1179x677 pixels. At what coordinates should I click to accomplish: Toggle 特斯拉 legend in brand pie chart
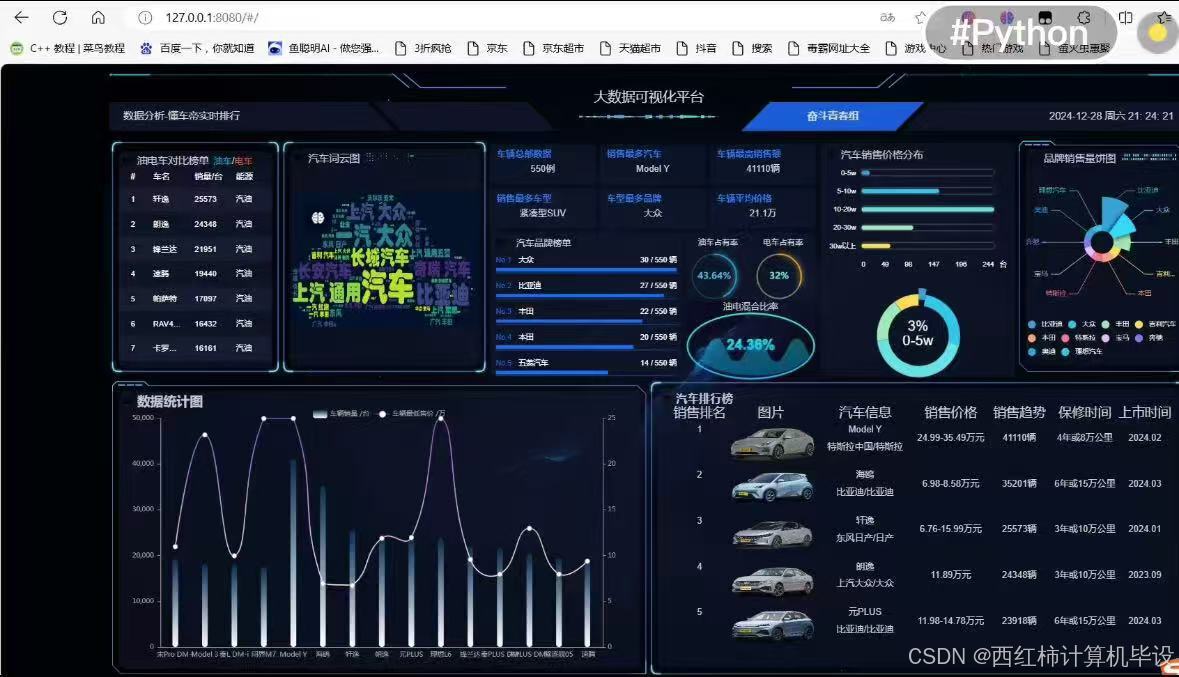pyautogui.click(x=1078, y=338)
